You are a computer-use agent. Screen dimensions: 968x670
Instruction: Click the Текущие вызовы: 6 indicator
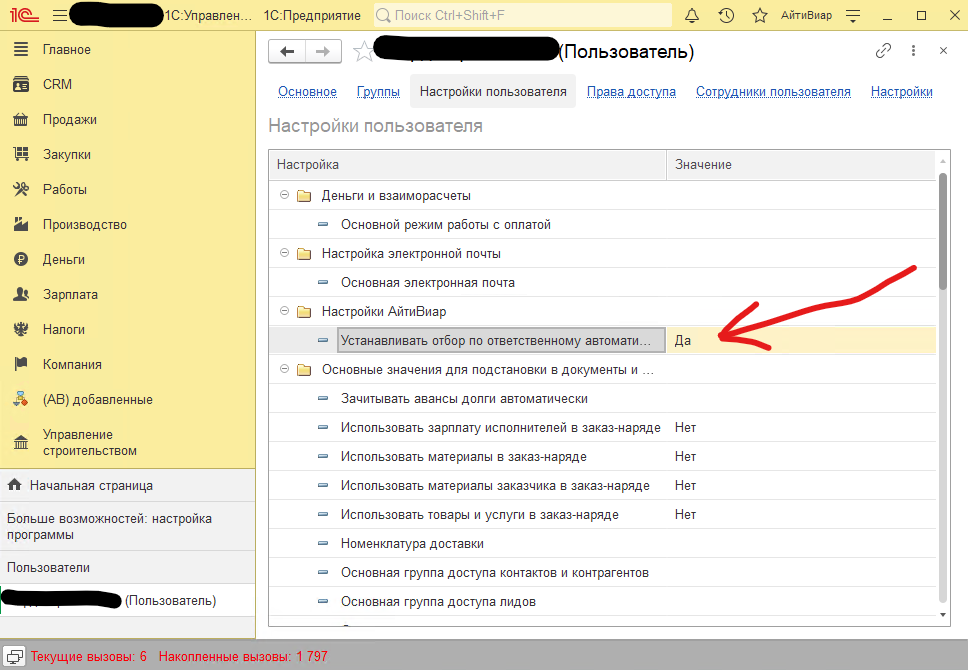click(x=89, y=656)
